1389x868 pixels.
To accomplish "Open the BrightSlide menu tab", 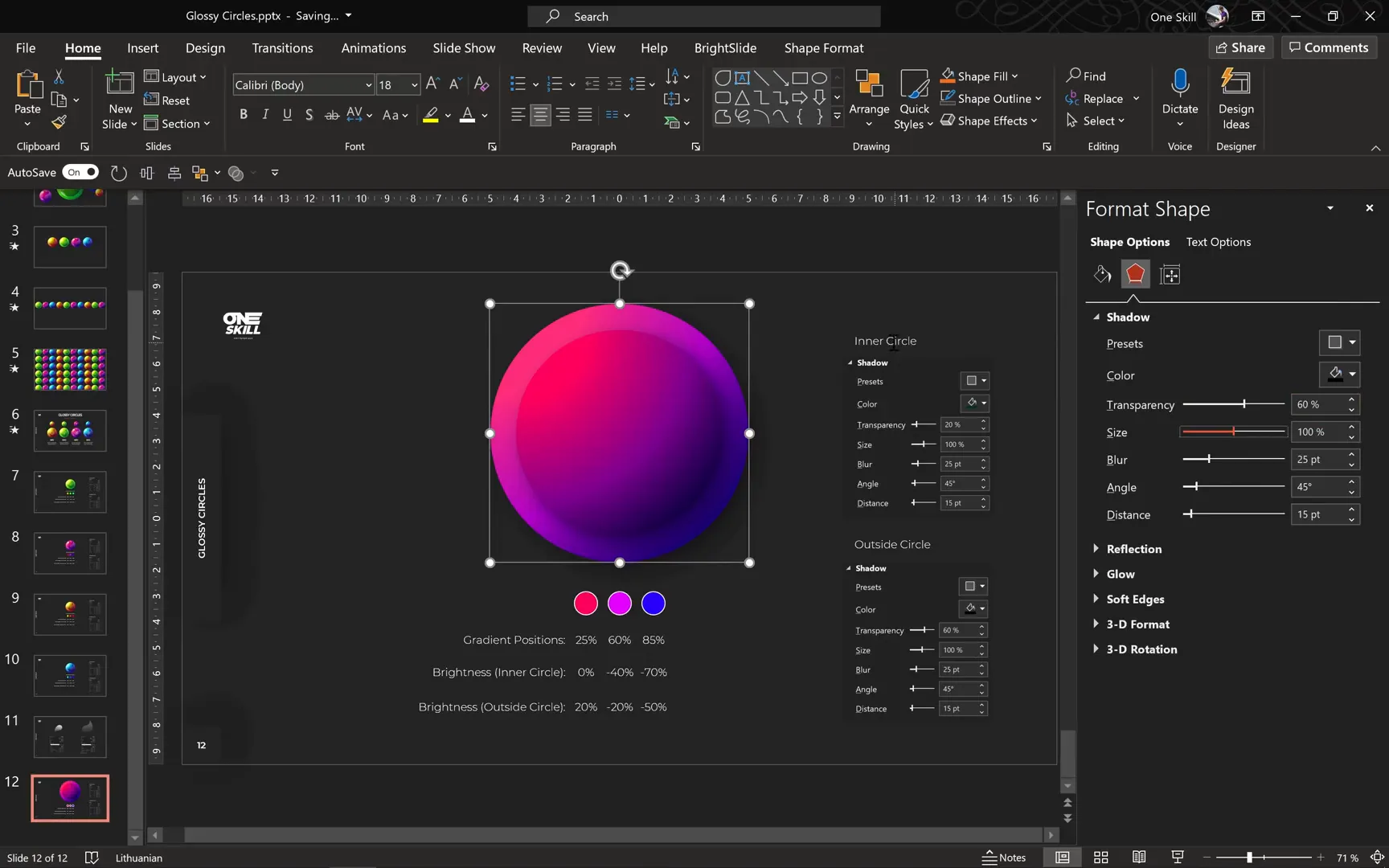I will click(724, 48).
